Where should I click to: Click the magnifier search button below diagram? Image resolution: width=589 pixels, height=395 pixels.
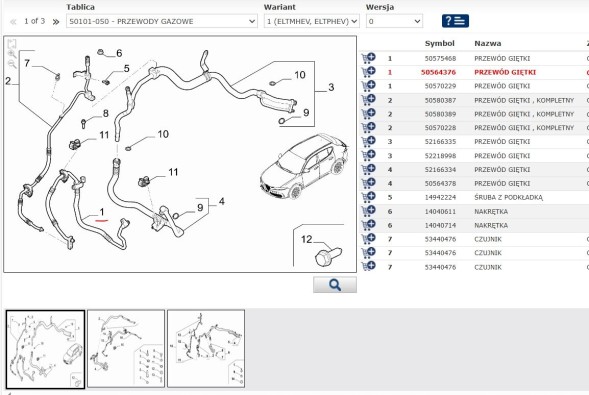pos(335,285)
